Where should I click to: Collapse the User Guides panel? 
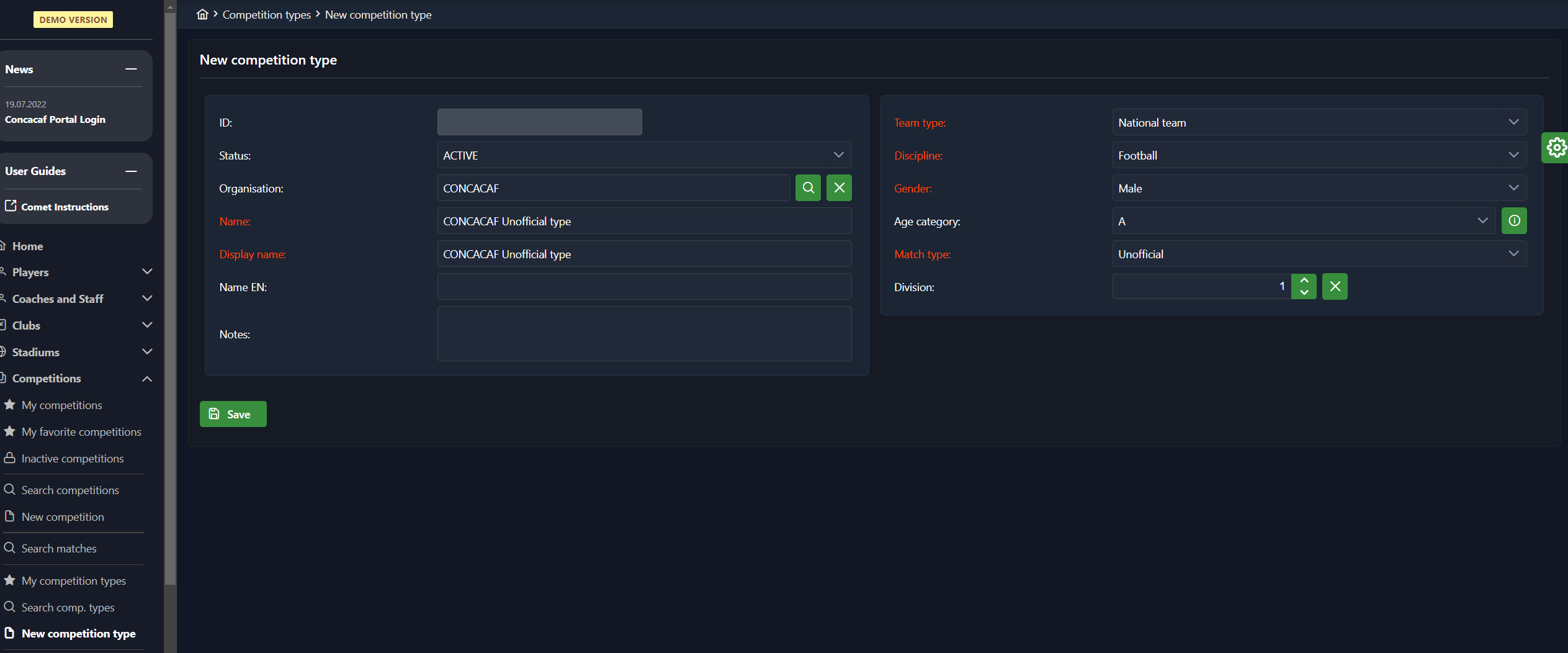[131, 171]
